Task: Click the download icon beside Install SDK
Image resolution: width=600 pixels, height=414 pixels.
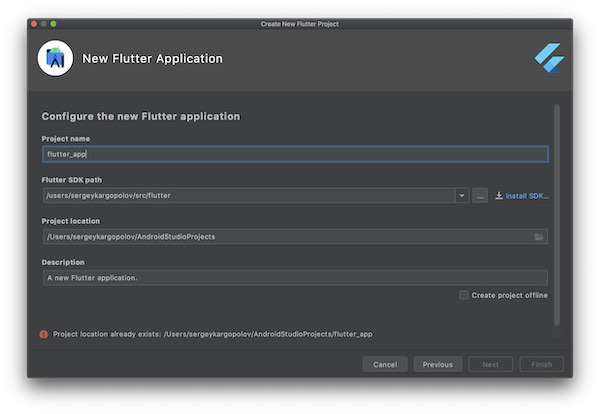Action: [x=499, y=196]
